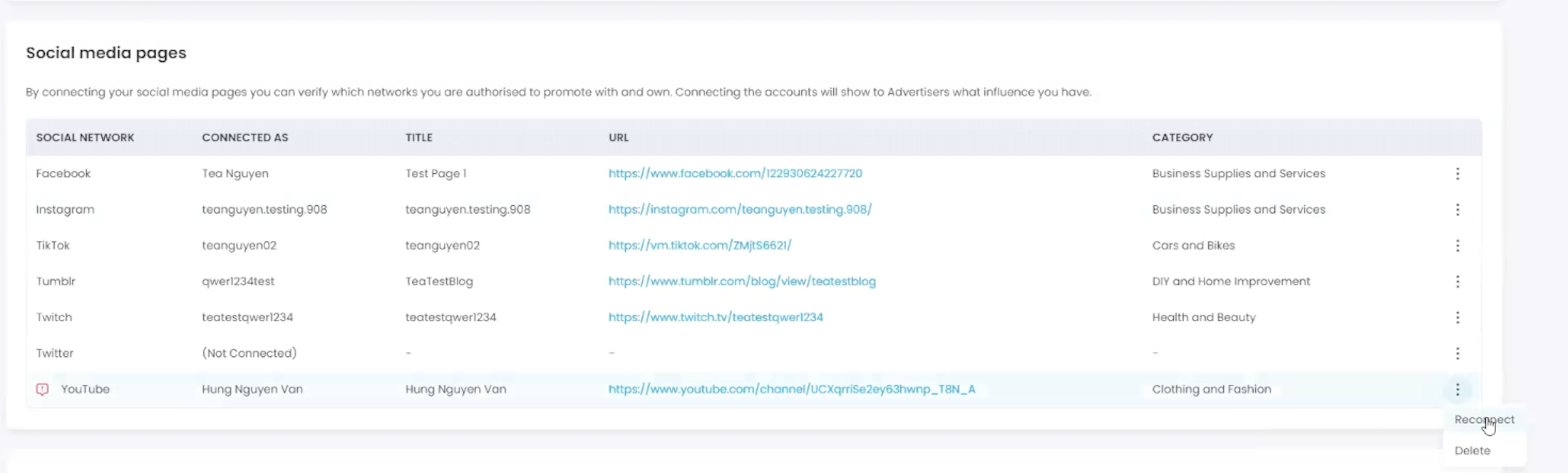The height and width of the screenshot is (473, 1568).
Task: Open the TikTok row's three-dot menu
Action: click(1458, 246)
